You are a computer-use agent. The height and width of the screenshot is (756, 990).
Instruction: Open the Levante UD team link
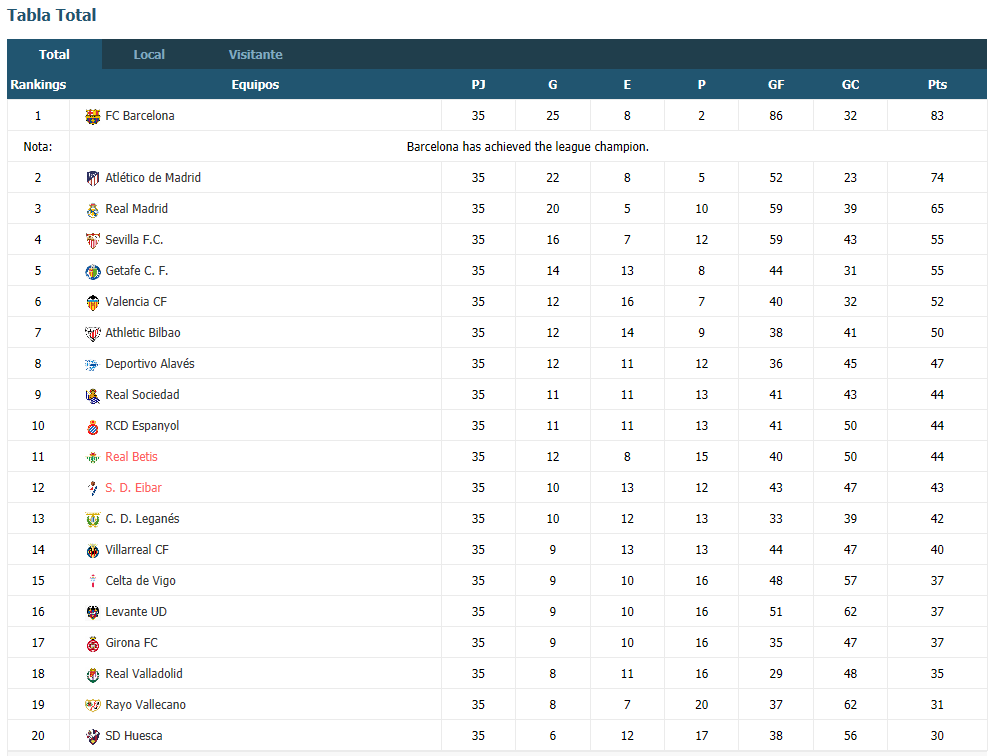point(136,611)
